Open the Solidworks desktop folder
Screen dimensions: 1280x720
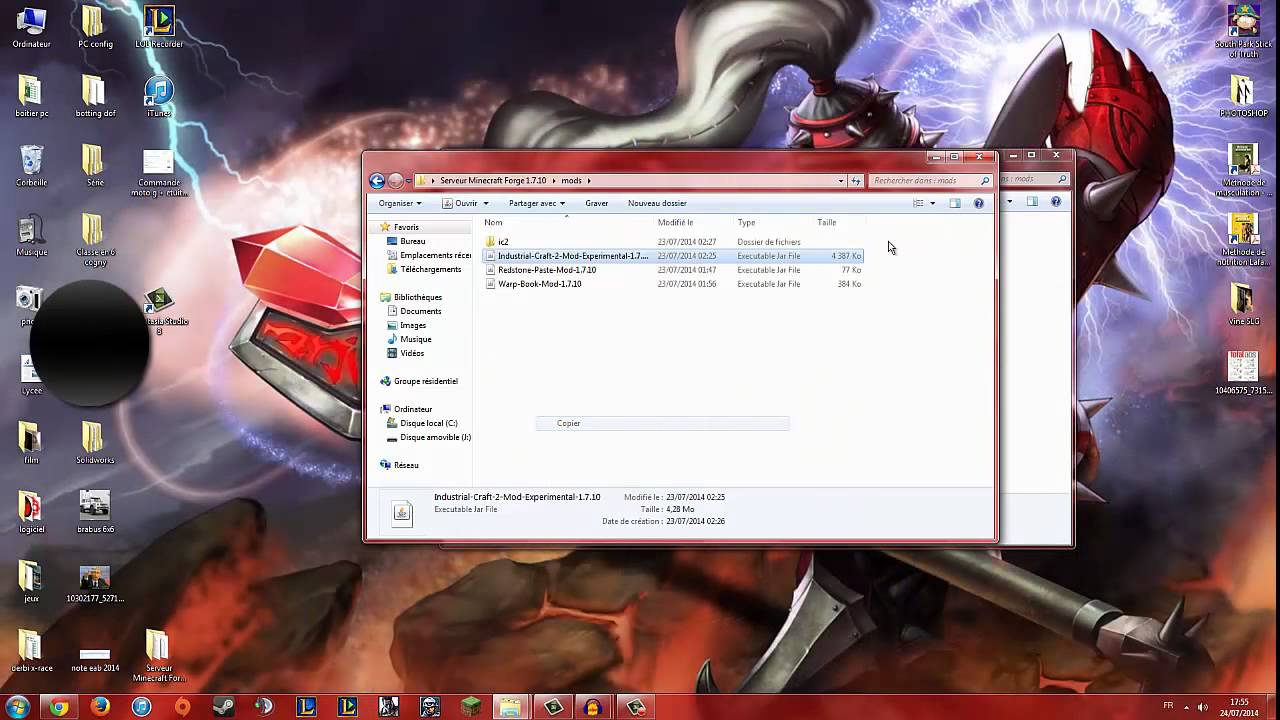(95, 443)
